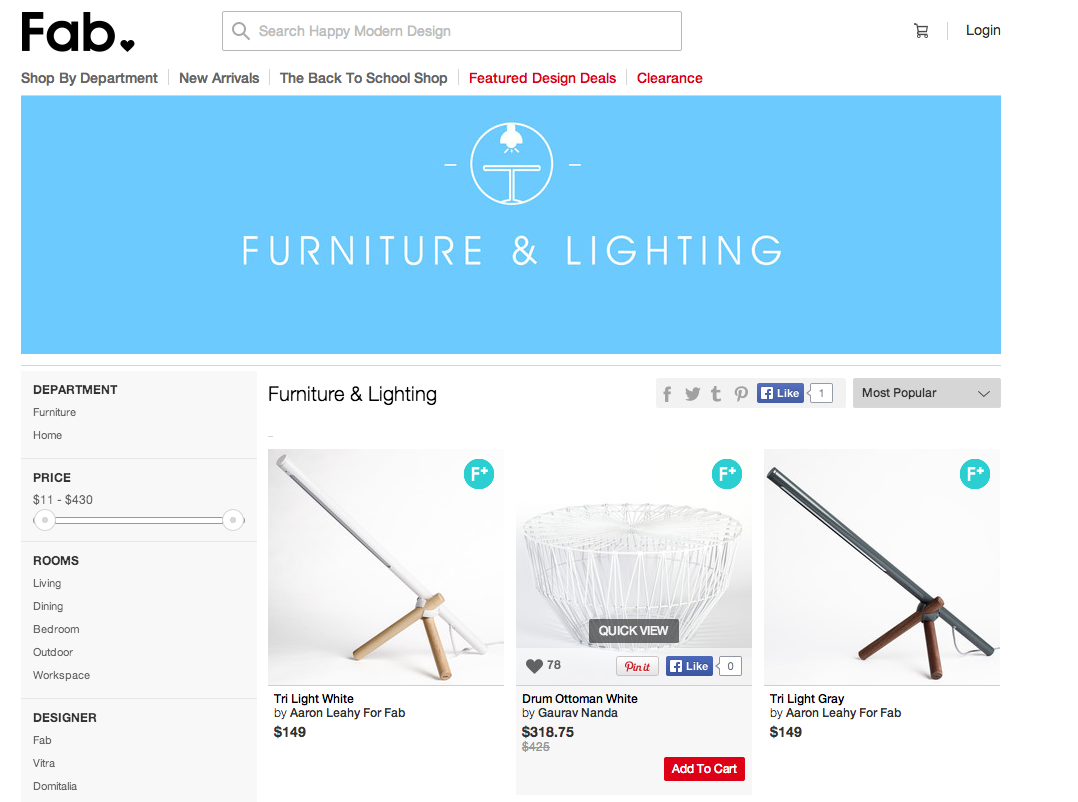The height and width of the screenshot is (802, 1078).
Task: Click Quick View on Drum Ottoman
Action: pyautogui.click(x=633, y=631)
